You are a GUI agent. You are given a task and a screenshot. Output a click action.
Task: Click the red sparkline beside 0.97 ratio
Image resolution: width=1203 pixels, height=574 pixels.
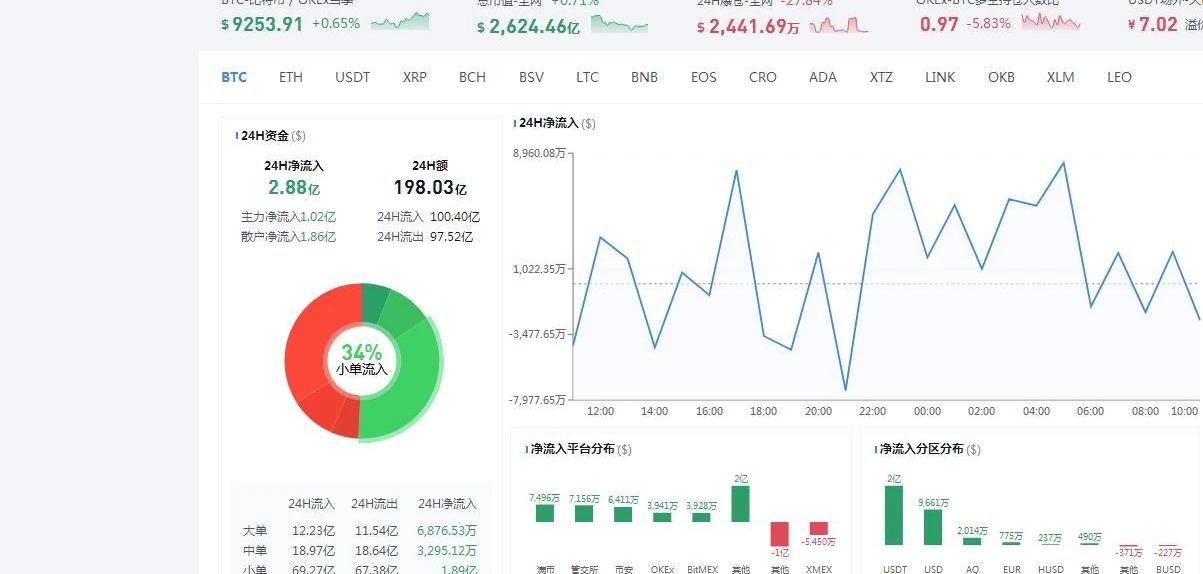[x=1050, y=22]
